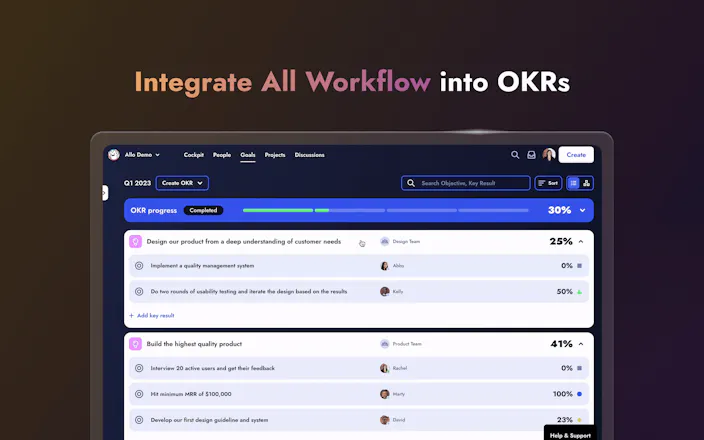This screenshot has height=440, width=704.
Task: Click the Sort button
Action: pyautogui.click(x=548, y=183)
